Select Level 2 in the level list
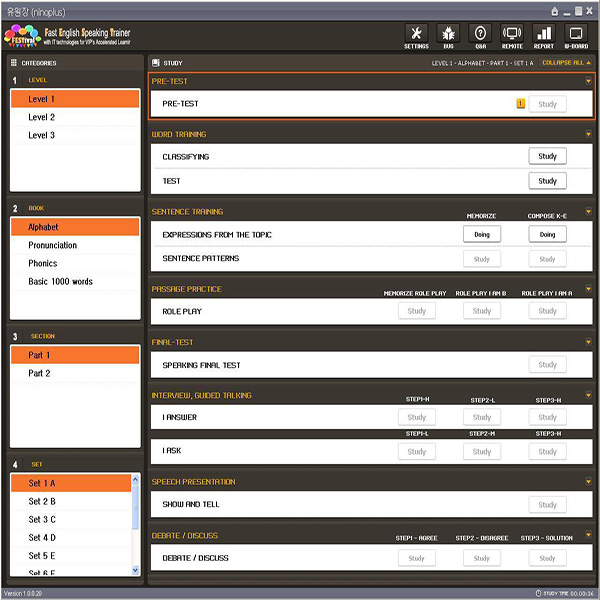Screen dimensions: 600x600 [42, 117]
